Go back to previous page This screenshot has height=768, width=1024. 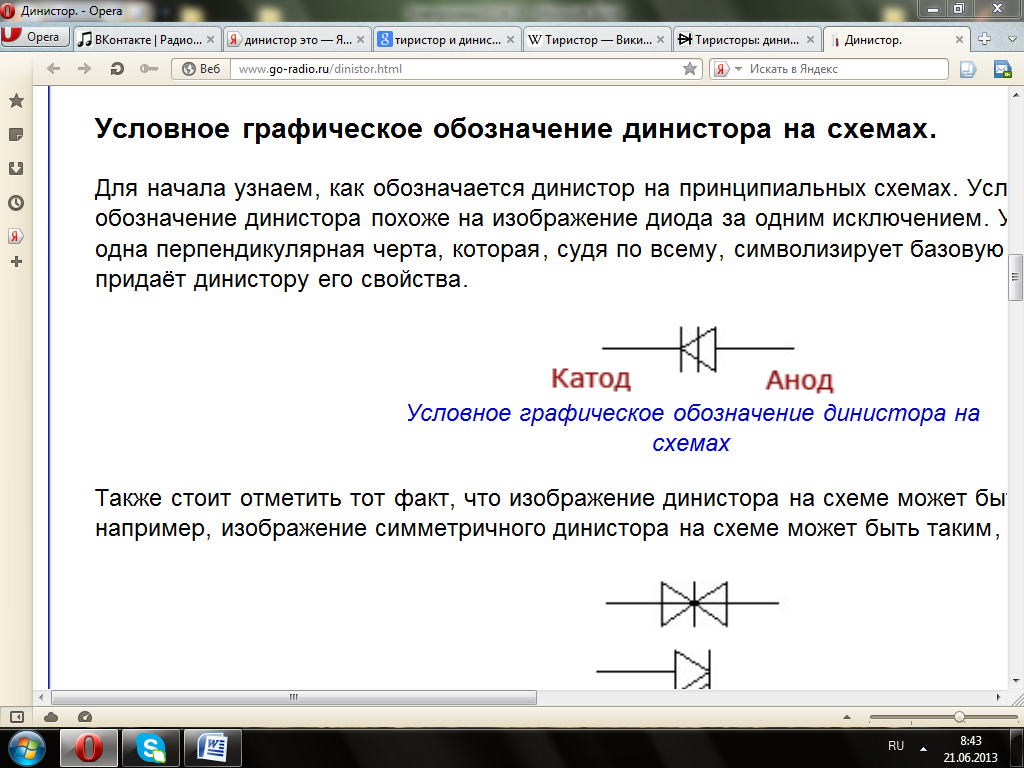coord(54,69)
